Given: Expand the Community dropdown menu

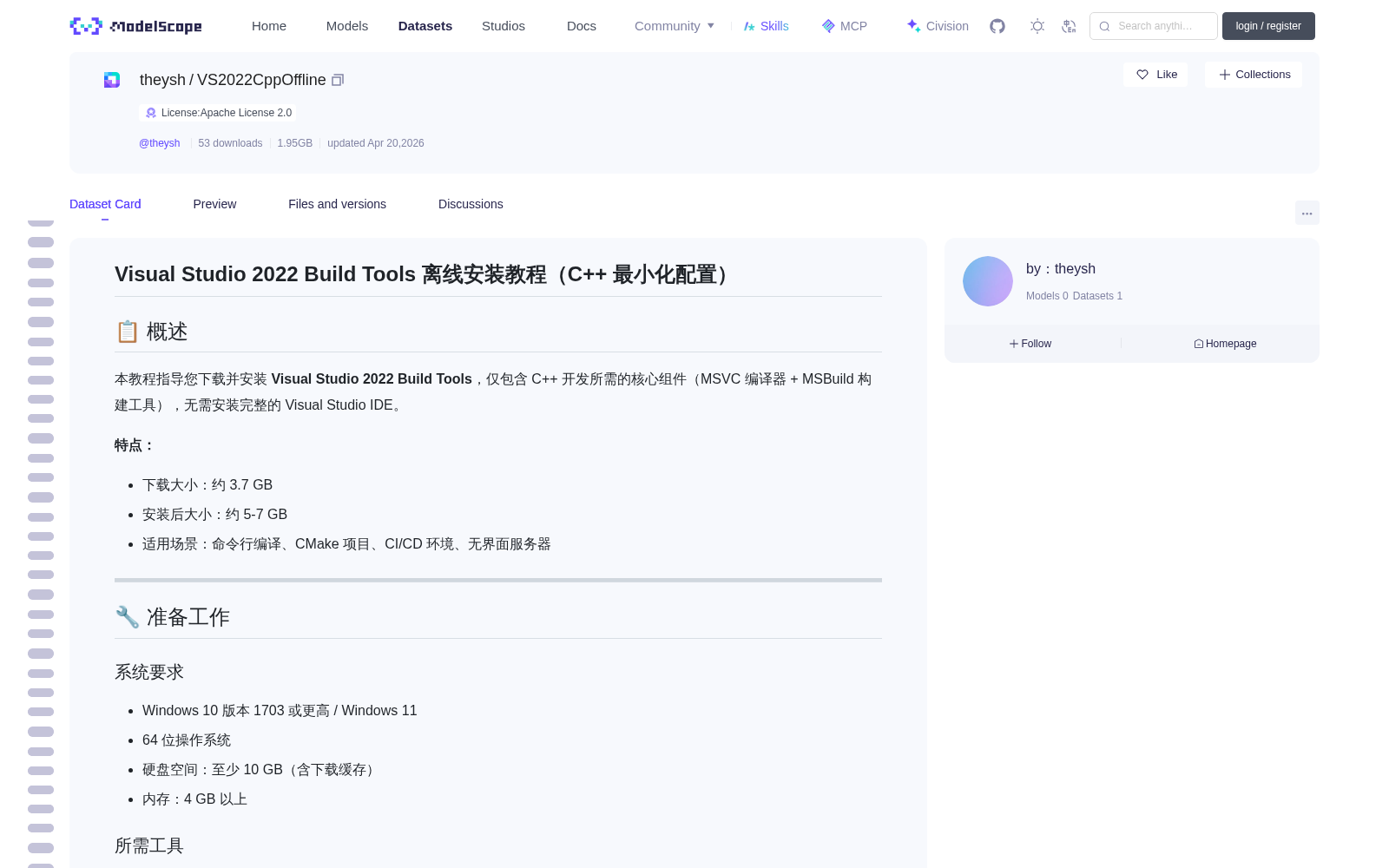Looking at the screenshot, I should tap(675, 26).
